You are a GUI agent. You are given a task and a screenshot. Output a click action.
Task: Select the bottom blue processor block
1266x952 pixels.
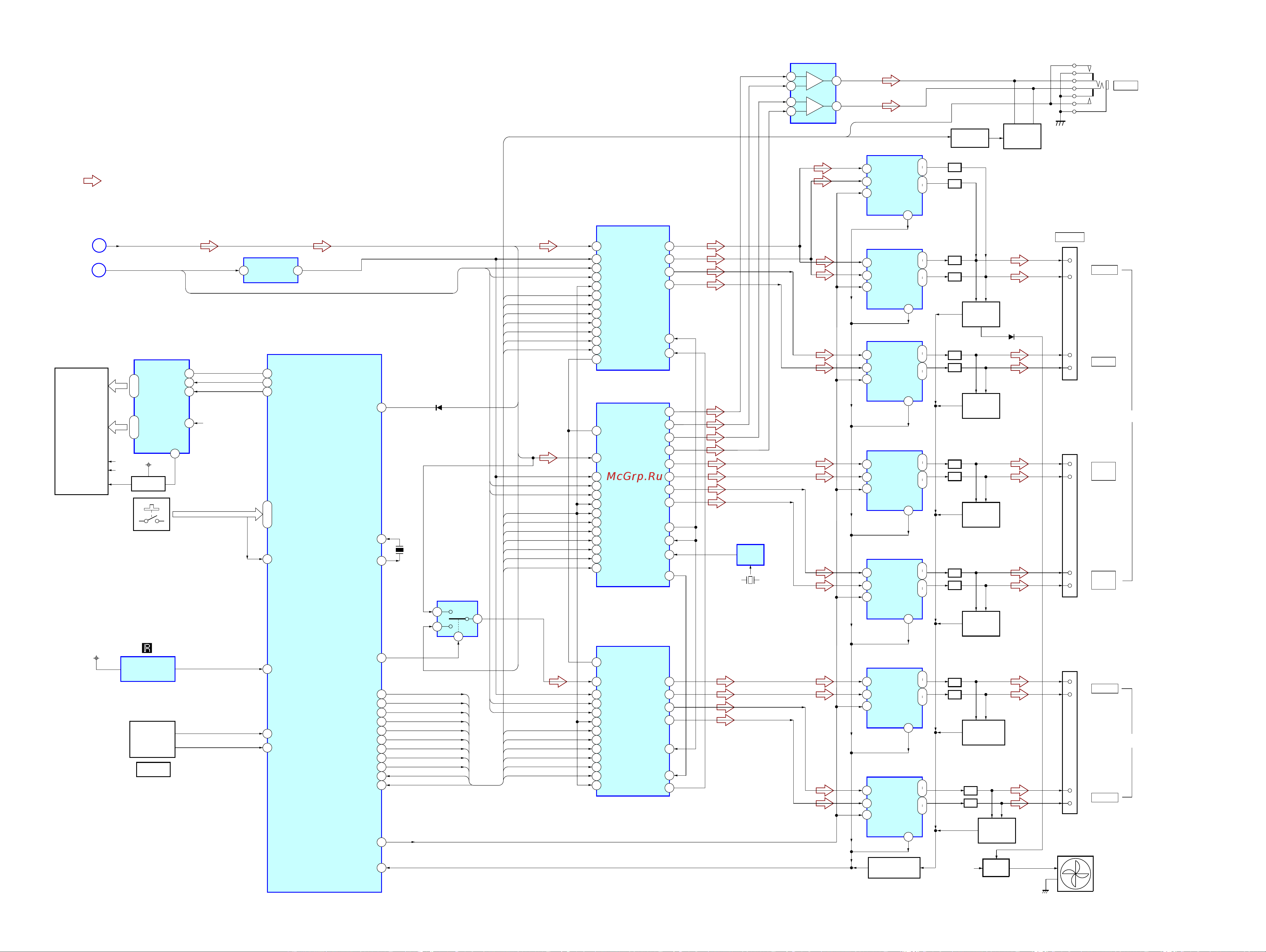[x=633, y=721]
